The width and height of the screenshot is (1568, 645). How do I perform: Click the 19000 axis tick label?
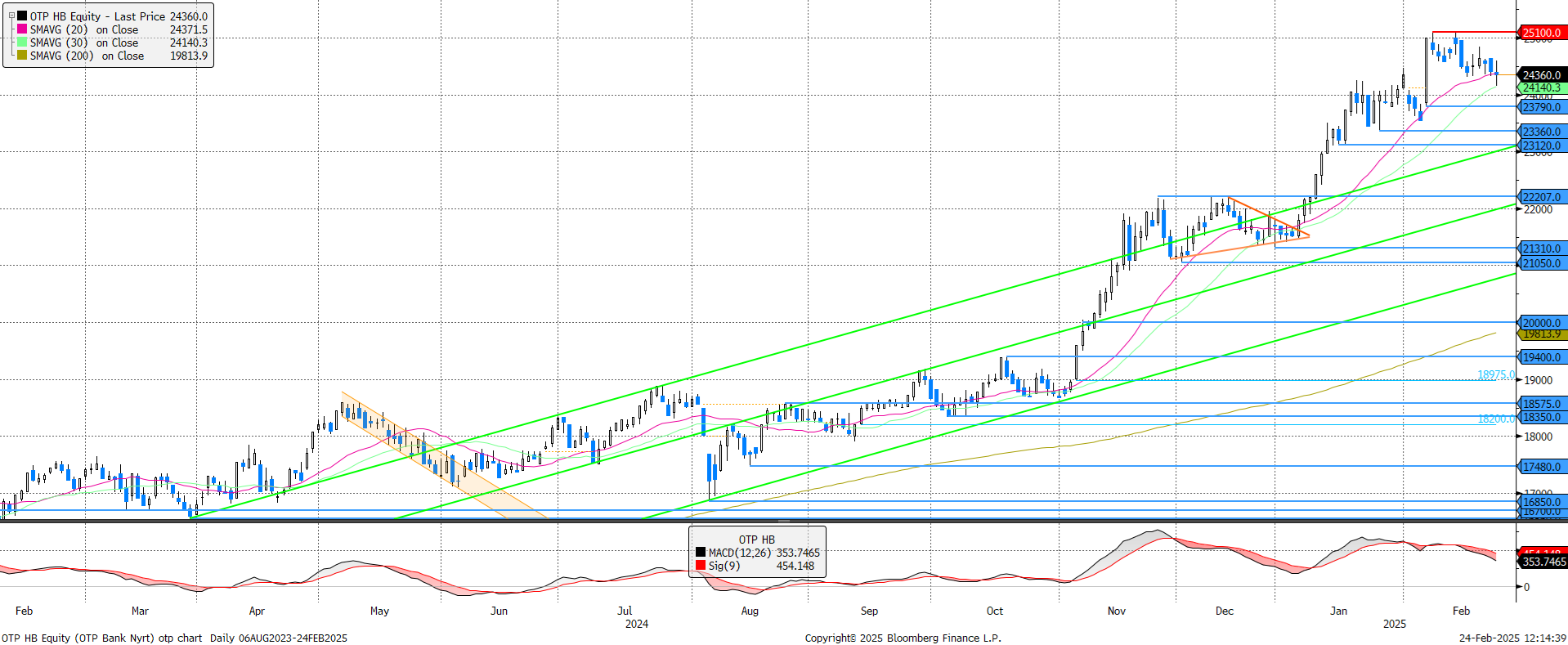pos(1538,380)
